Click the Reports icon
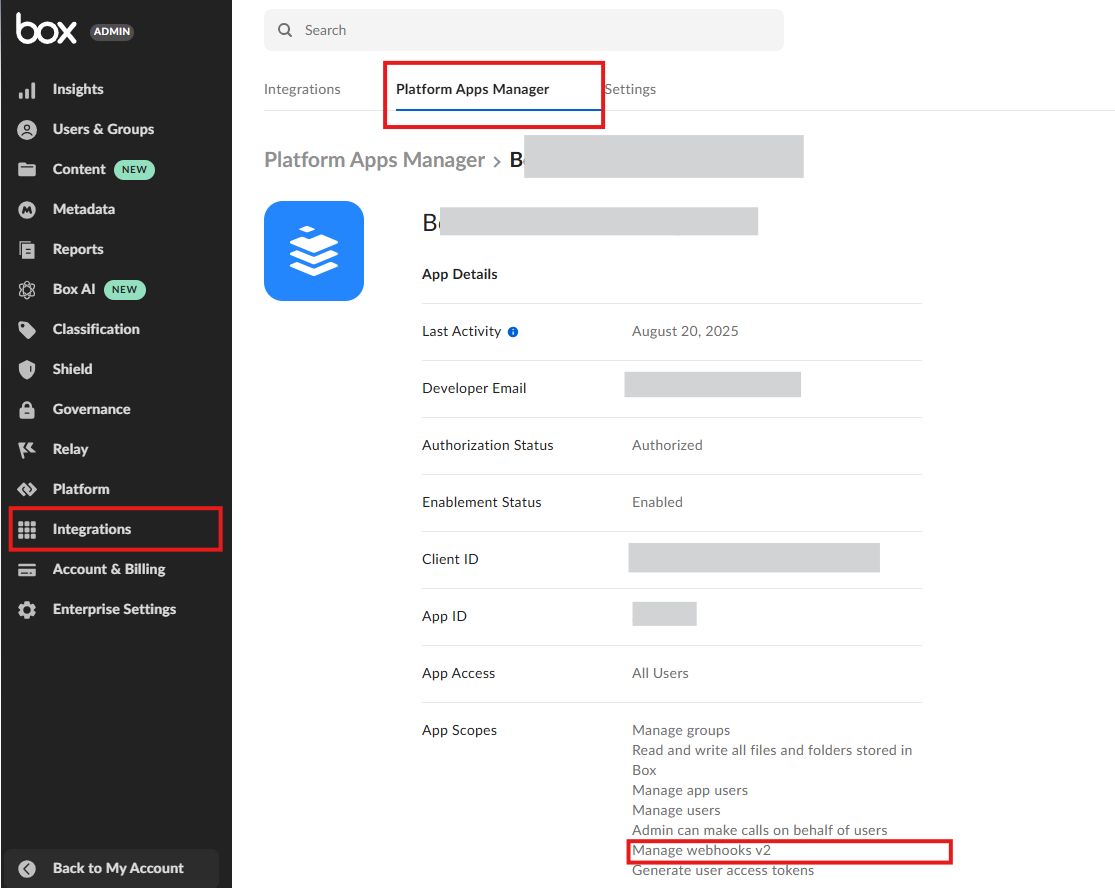Image resolution: width=1115 pixels, height=888 pixels. click(28, 250)
